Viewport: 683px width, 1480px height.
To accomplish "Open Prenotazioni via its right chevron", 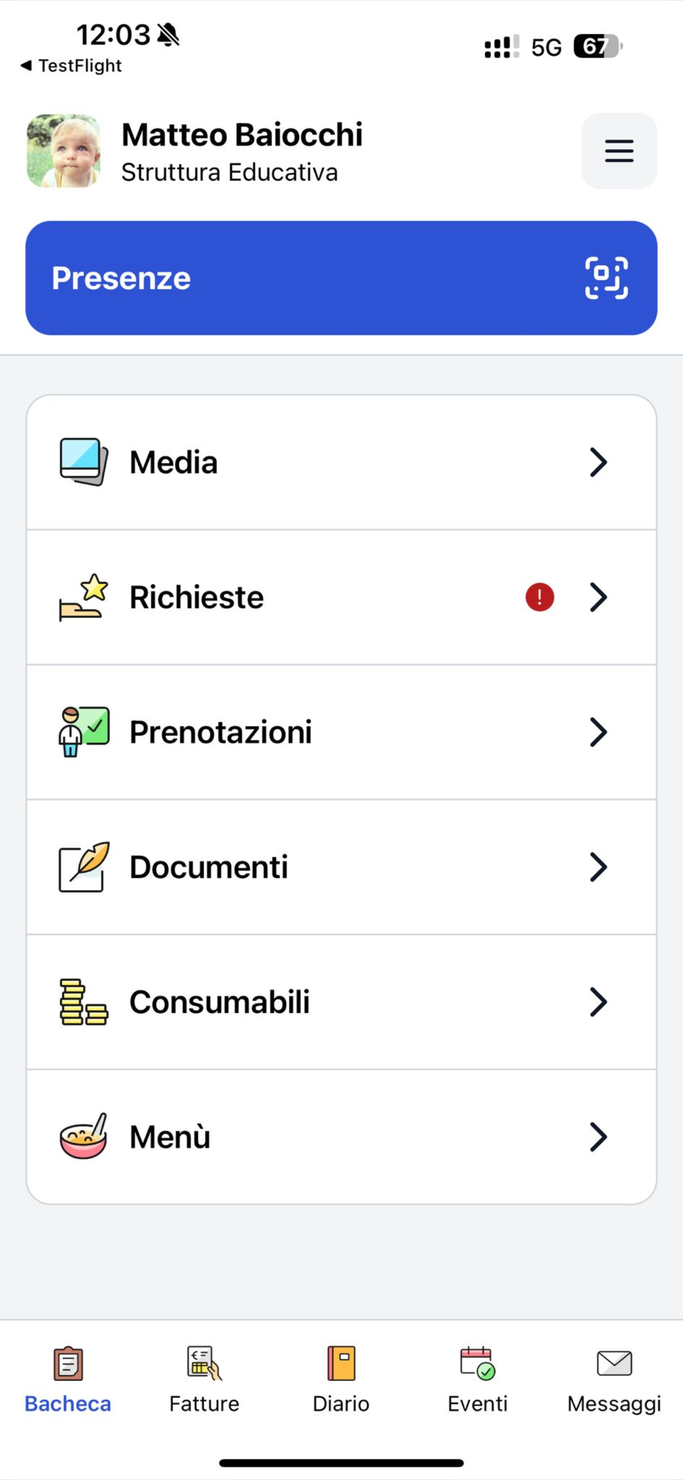I will pos(598,732).
